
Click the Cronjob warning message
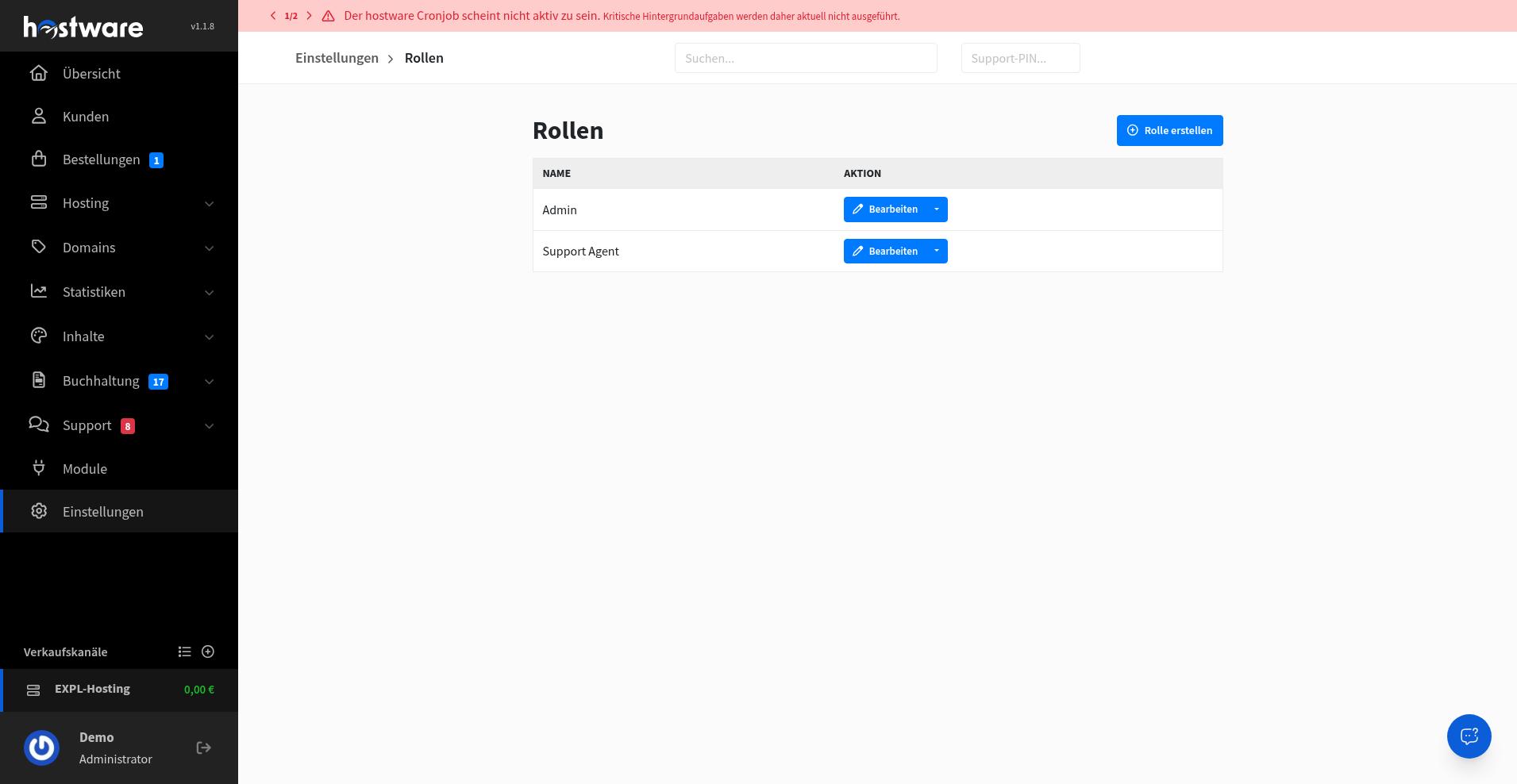(622, 16)
